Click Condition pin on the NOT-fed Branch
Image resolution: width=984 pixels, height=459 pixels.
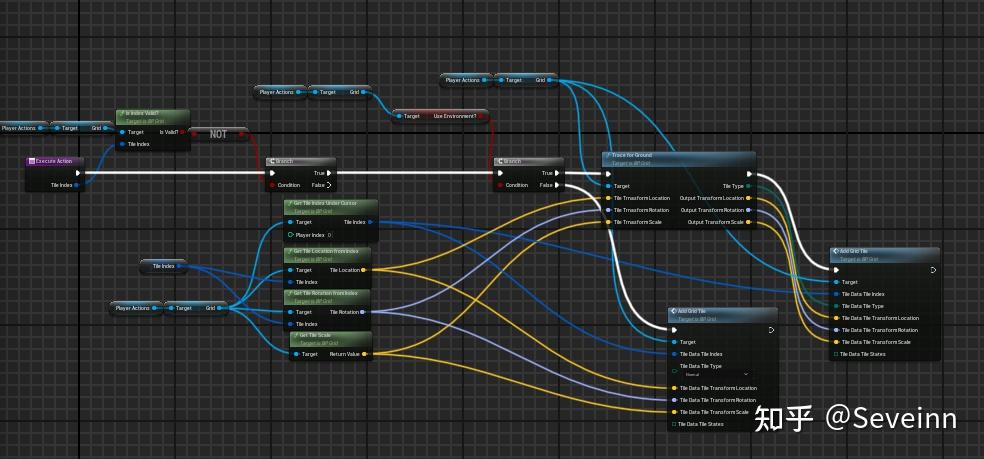pyautogui.click(x=272, y=185)
